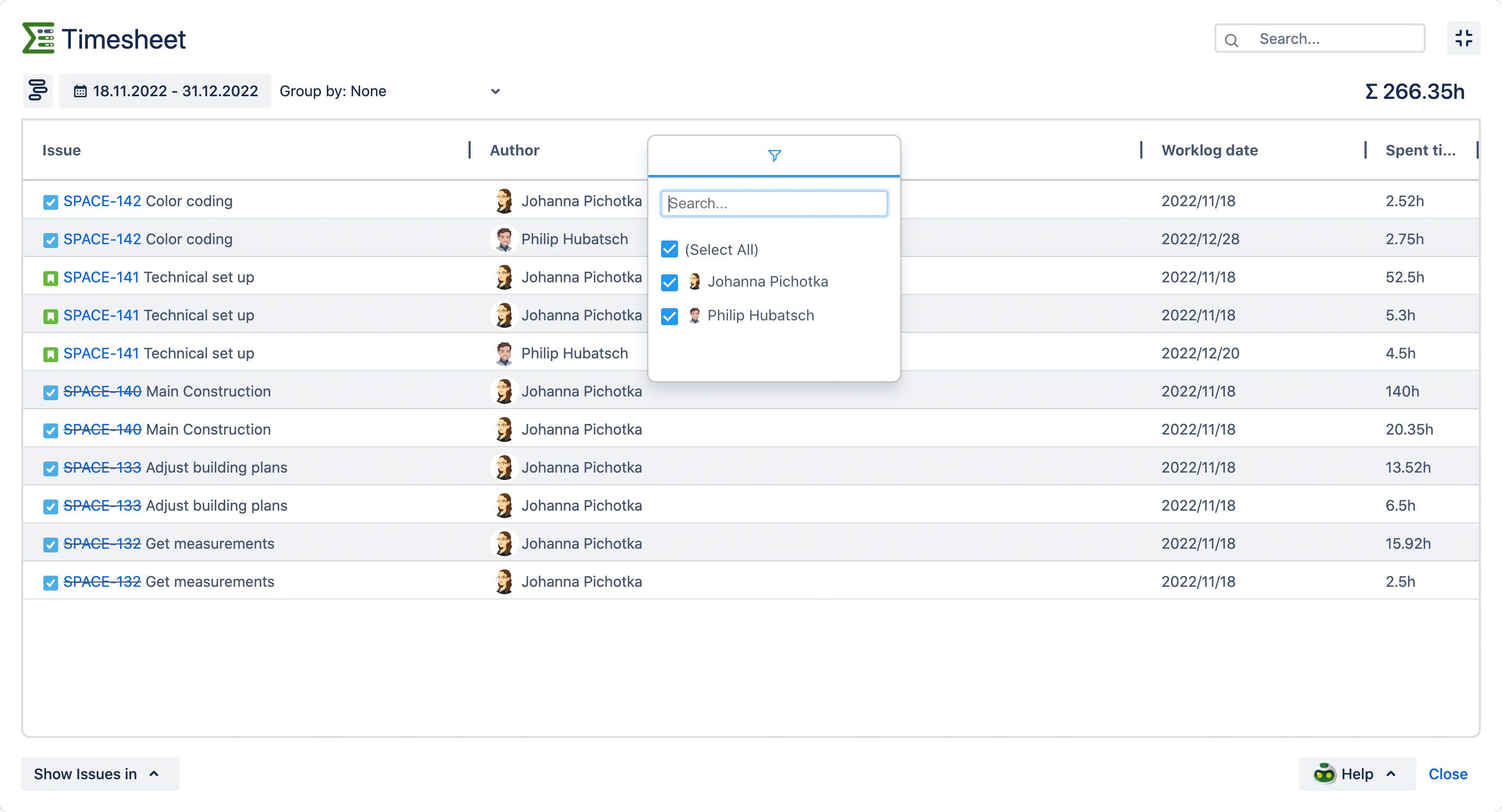The height and width of the screenshot is (812, 1502).
Task: Click the Help mascot icon
Action: 1324,773
